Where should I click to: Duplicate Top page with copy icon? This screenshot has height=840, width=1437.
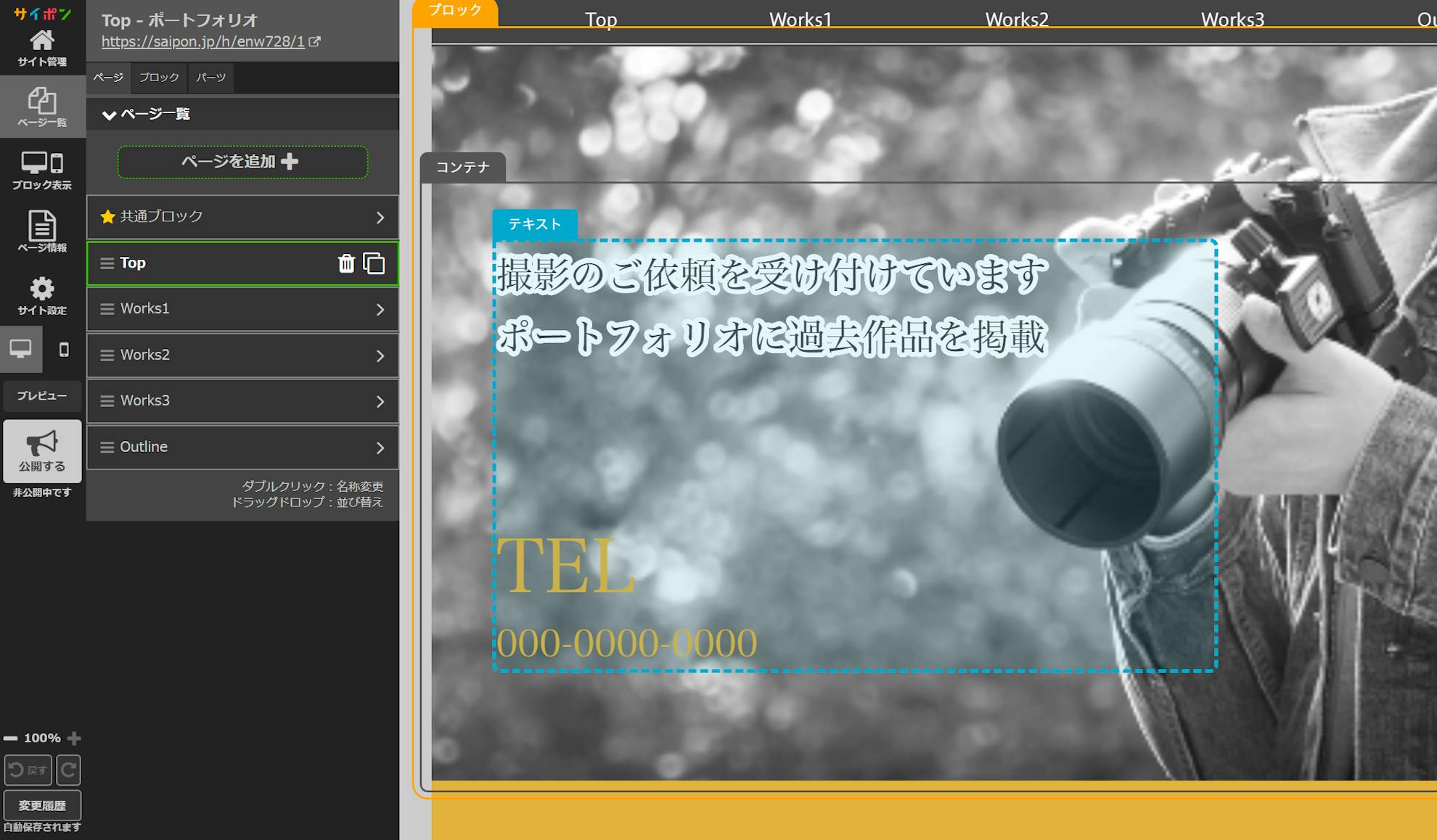374,263
